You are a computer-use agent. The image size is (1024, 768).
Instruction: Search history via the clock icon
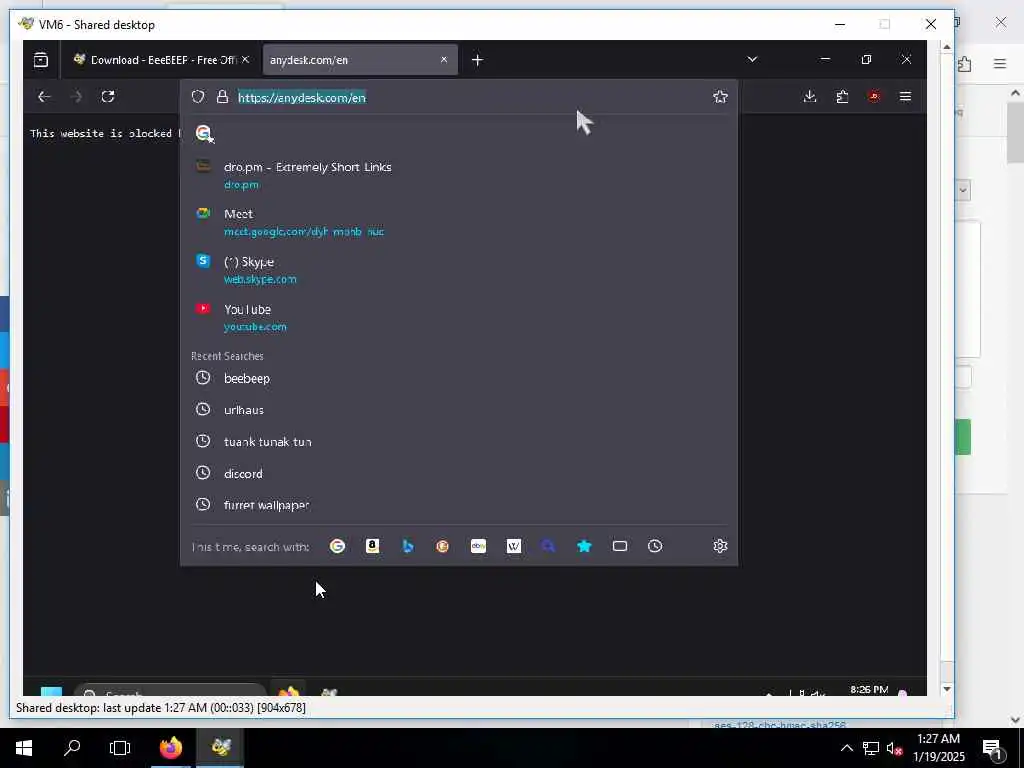tap(655, 546)
